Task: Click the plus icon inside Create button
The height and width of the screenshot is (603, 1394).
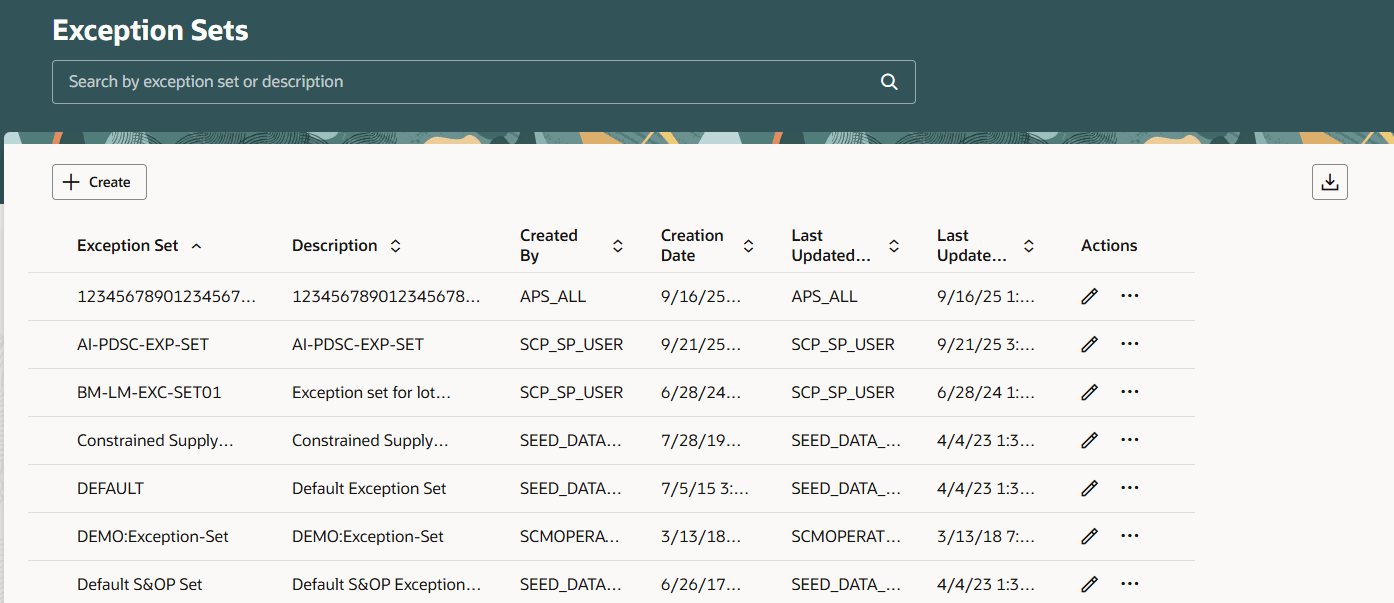Action: [71, 181]
